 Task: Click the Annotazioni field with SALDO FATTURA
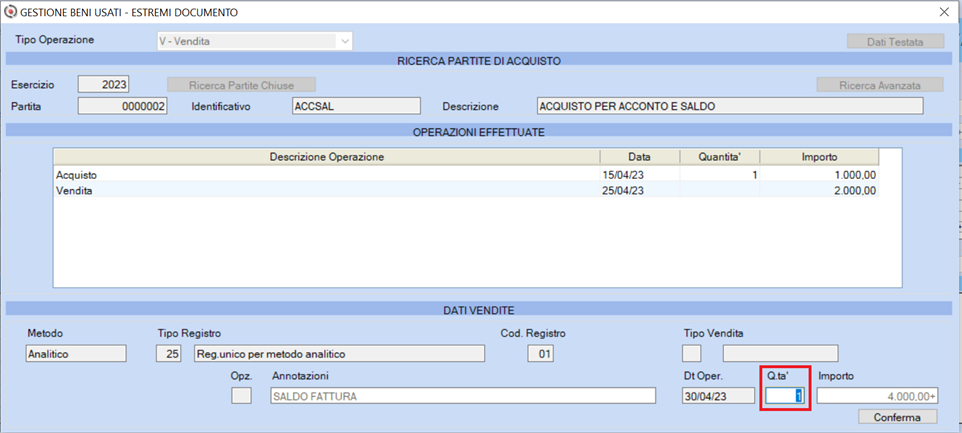(463, 396)
